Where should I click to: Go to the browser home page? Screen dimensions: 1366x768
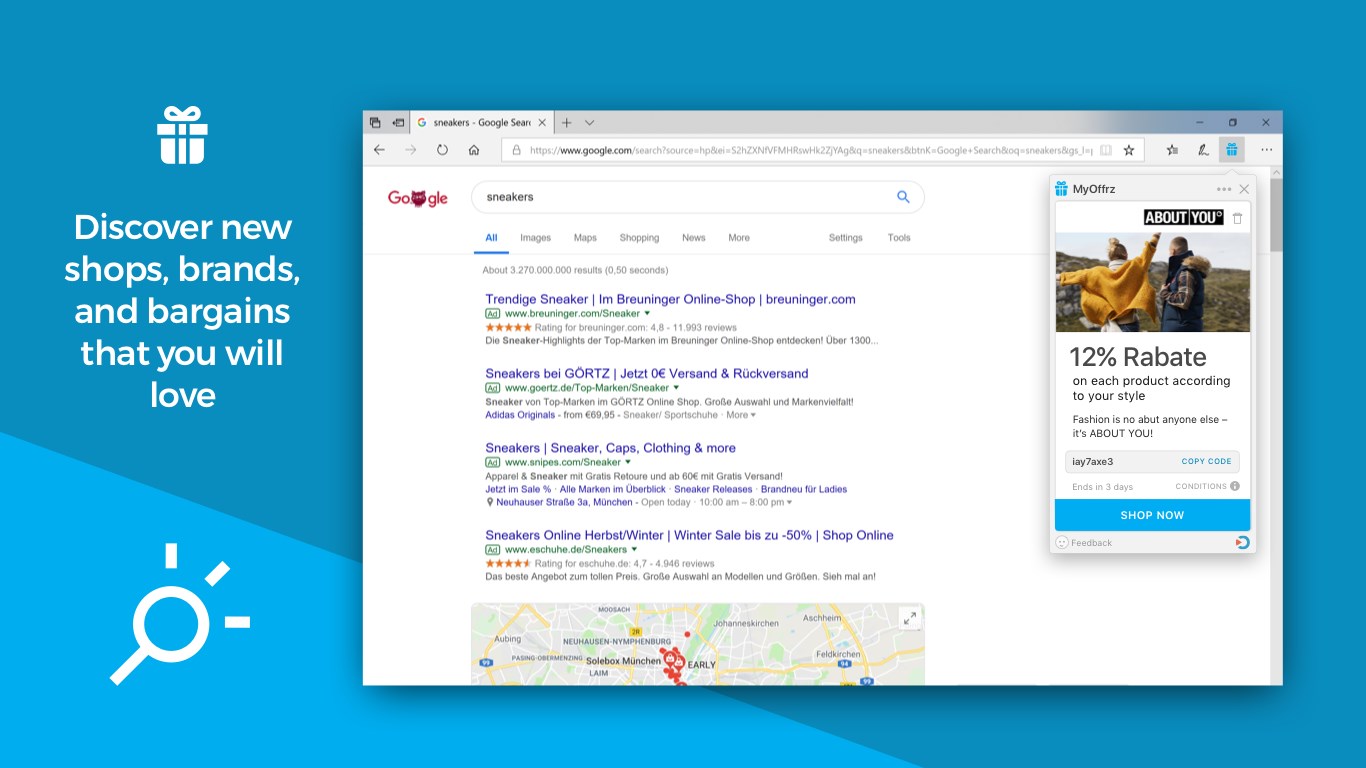pos(474,150)
